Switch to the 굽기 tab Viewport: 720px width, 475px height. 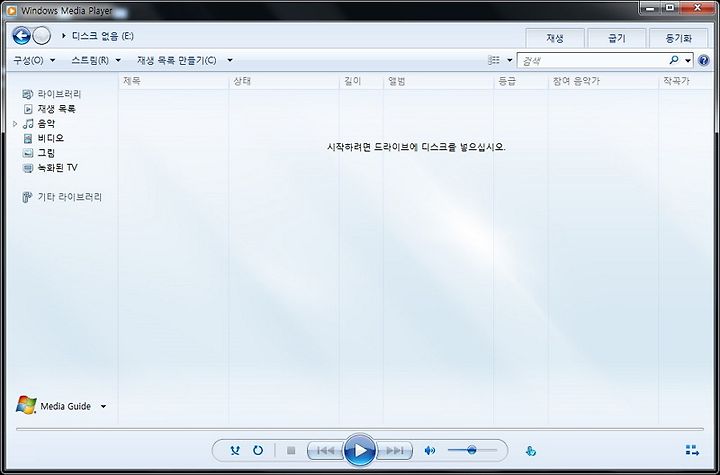point(617,38)
